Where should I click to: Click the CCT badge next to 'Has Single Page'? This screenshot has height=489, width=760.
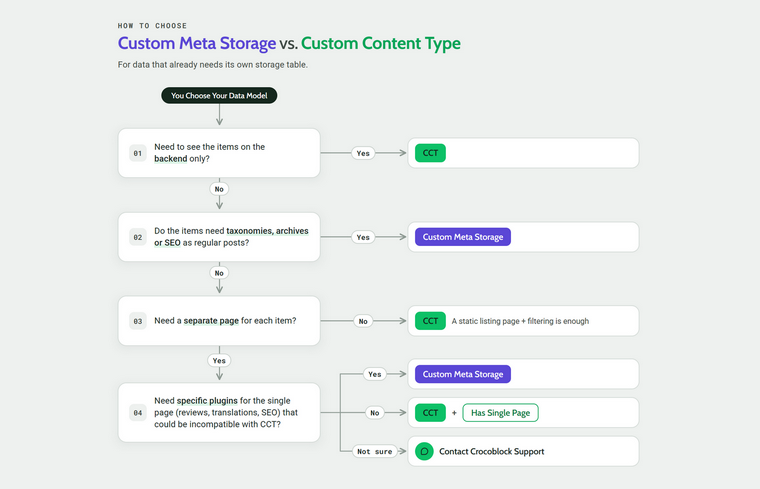[x=430, y=413]
